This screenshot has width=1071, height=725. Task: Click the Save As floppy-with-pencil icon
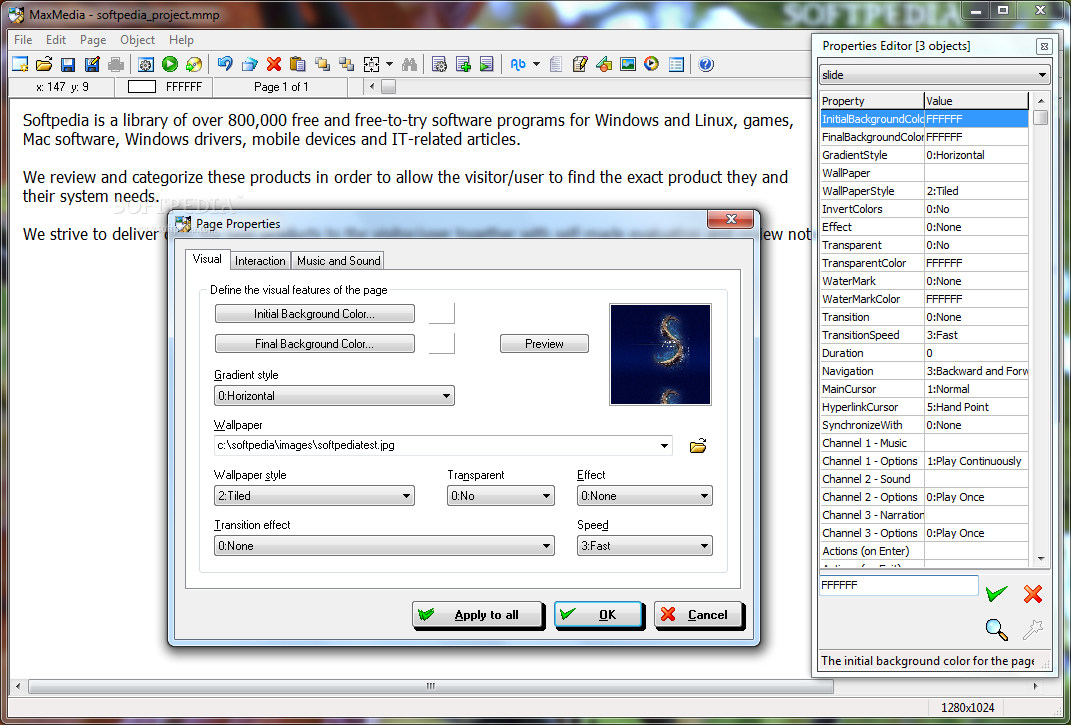(92, 64)
